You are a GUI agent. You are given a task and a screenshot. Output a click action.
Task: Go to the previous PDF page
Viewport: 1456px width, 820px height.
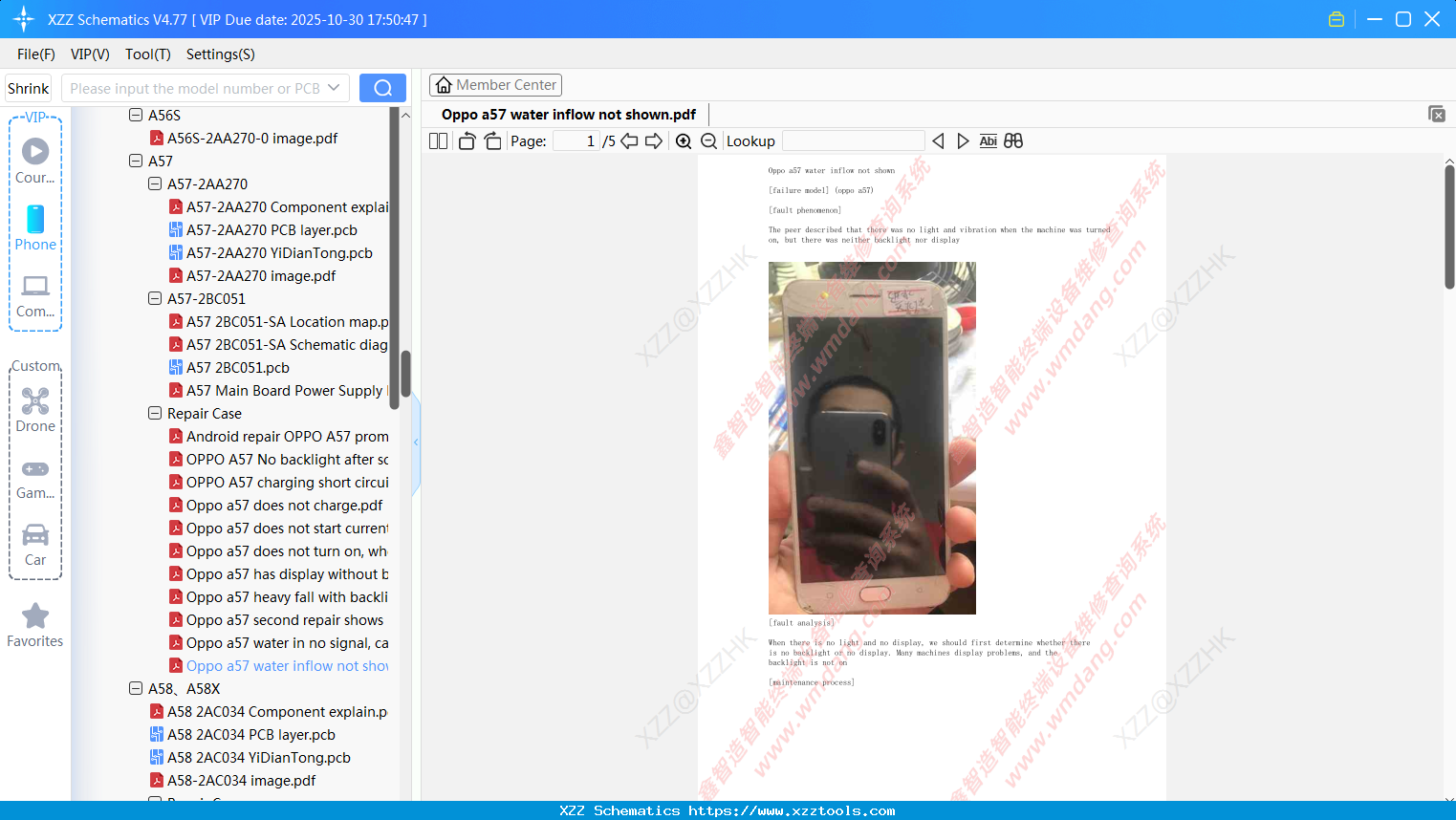629,141
